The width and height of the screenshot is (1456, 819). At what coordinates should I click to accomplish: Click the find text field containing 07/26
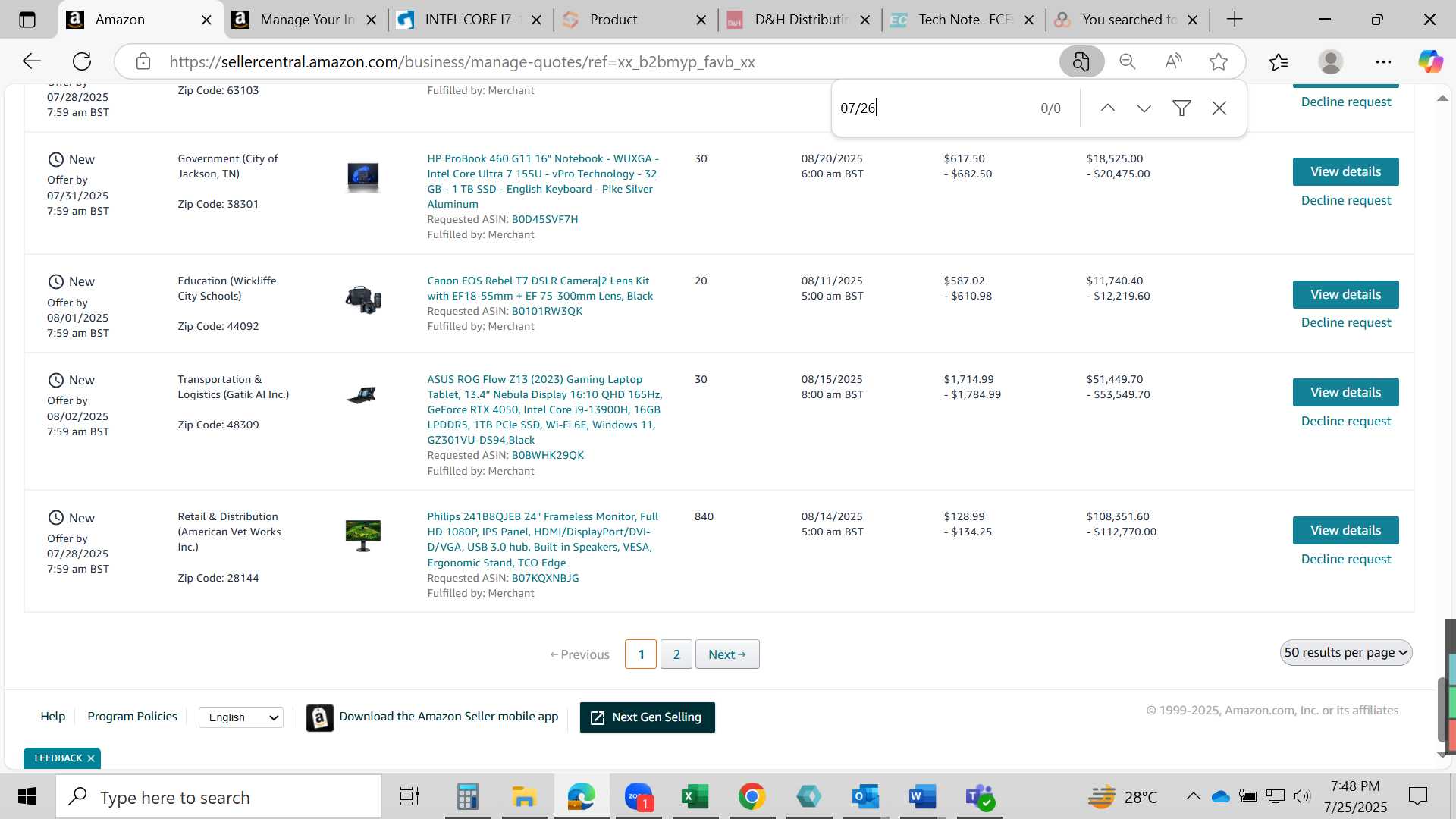click(933, 108)
